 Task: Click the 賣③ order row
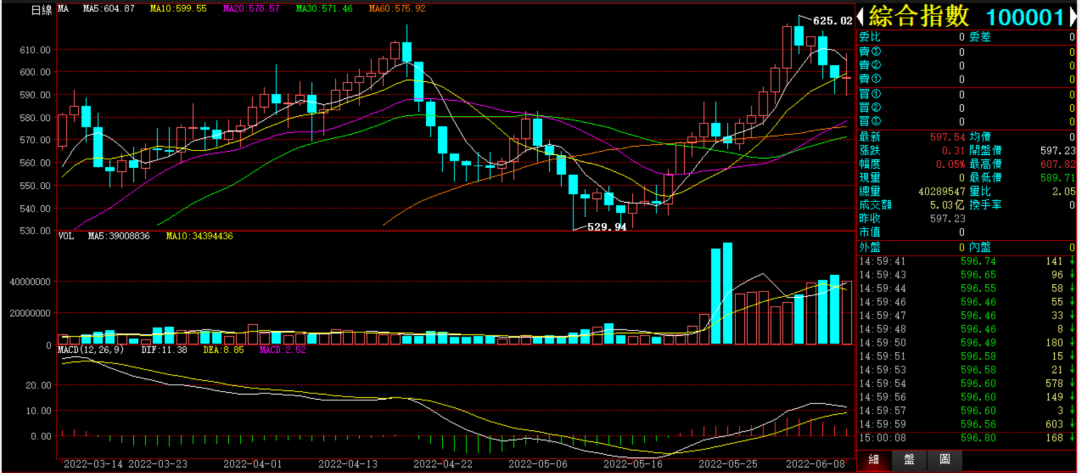[x=966, y=52]
